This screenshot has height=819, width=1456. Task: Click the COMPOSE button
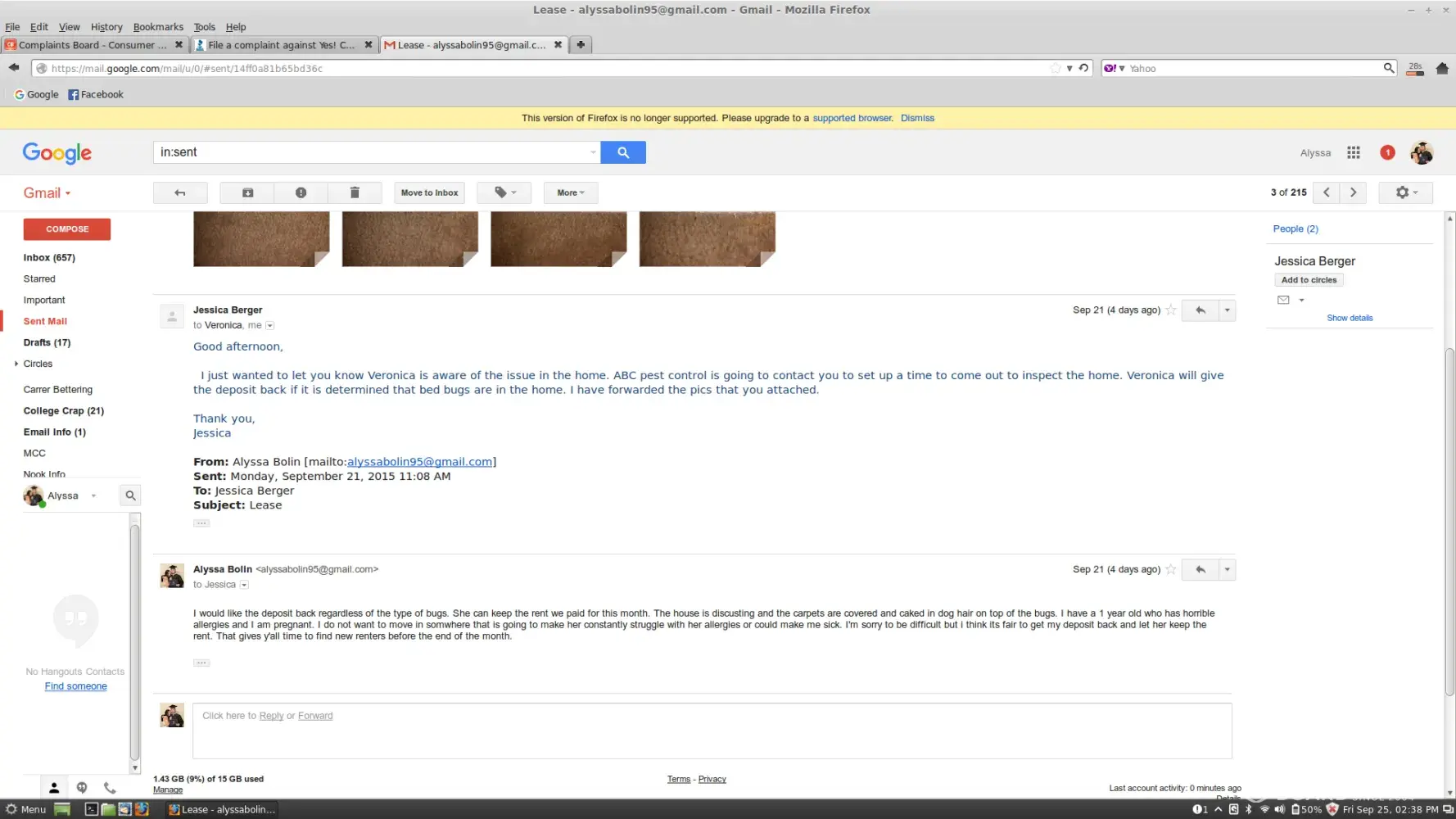(x=67, y=229)
